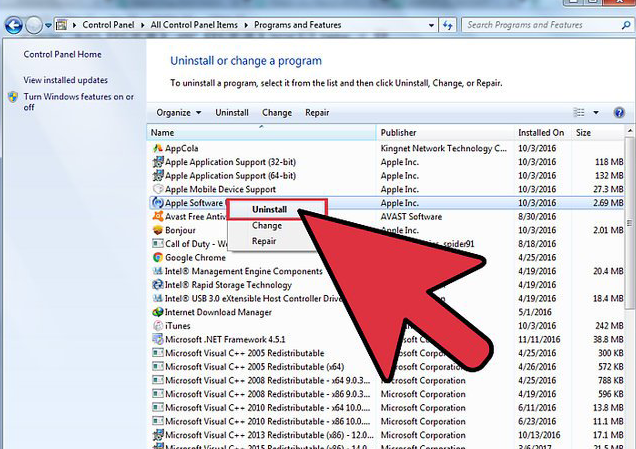Image resolution: width=636 pixels, height=449 pixels.
Task: Open Control Panel Home link
Action: point(62,54)
